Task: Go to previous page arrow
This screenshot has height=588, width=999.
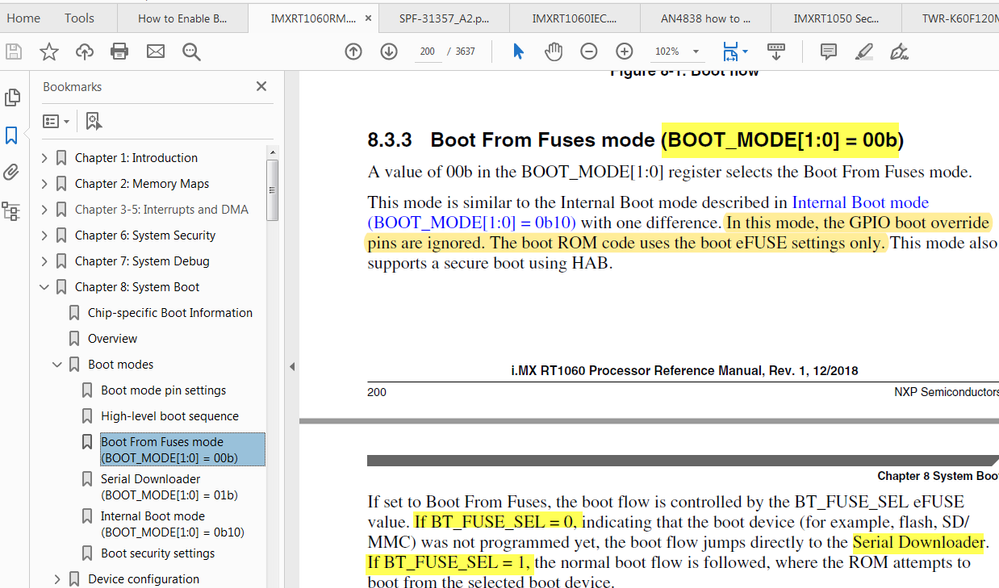Action: coord(353,52)
